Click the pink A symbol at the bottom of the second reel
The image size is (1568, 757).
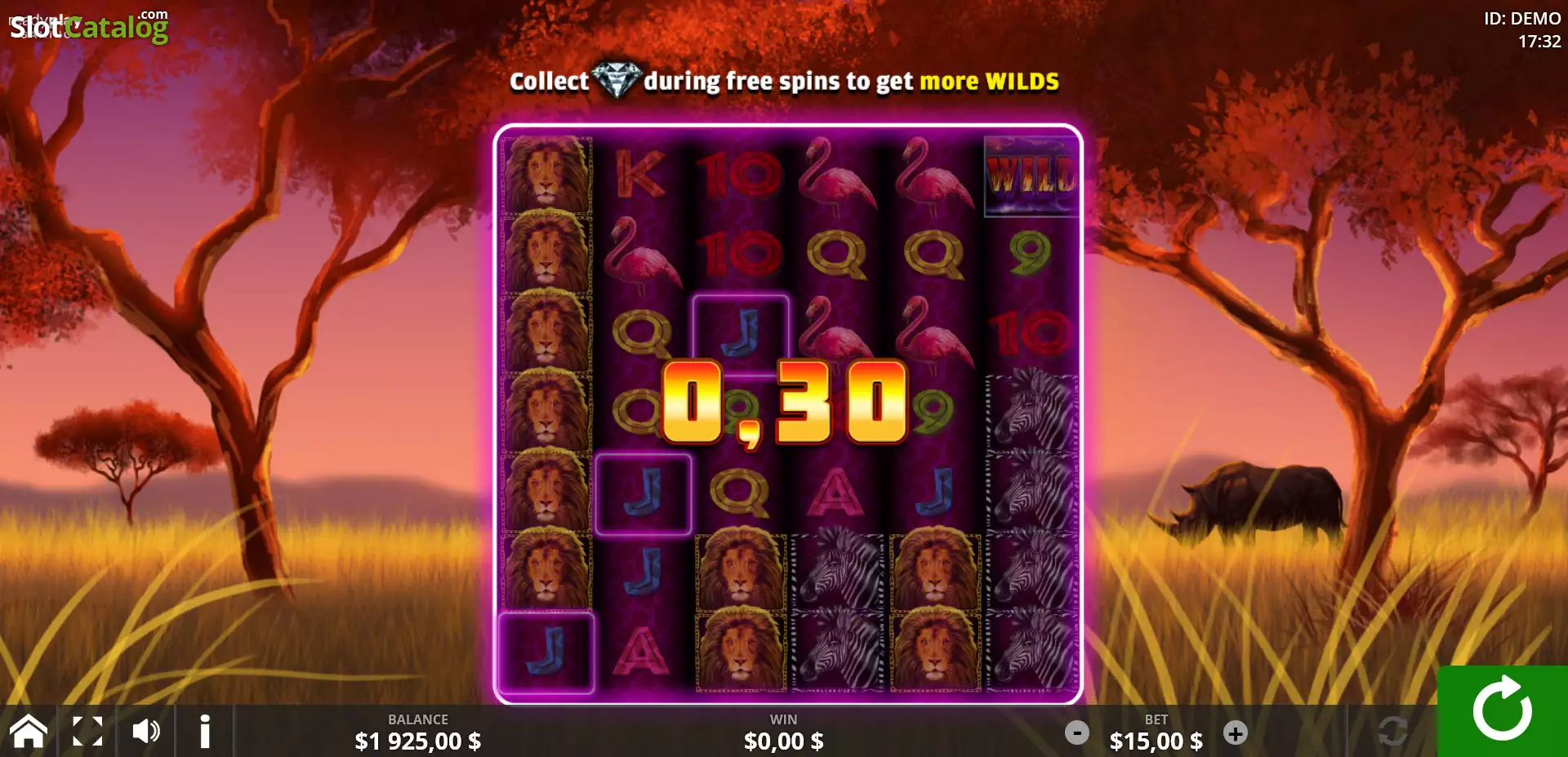pos(642,652)
